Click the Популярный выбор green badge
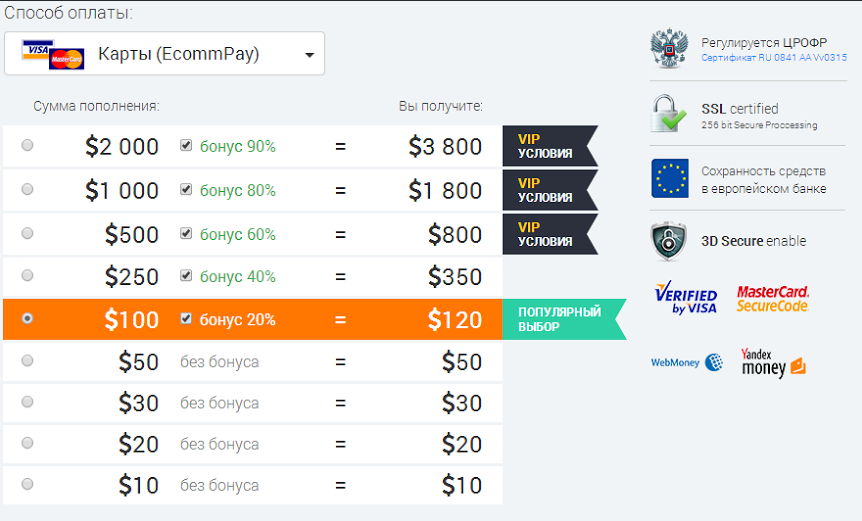Screen dimensions: 862x521 coord(564,319)
